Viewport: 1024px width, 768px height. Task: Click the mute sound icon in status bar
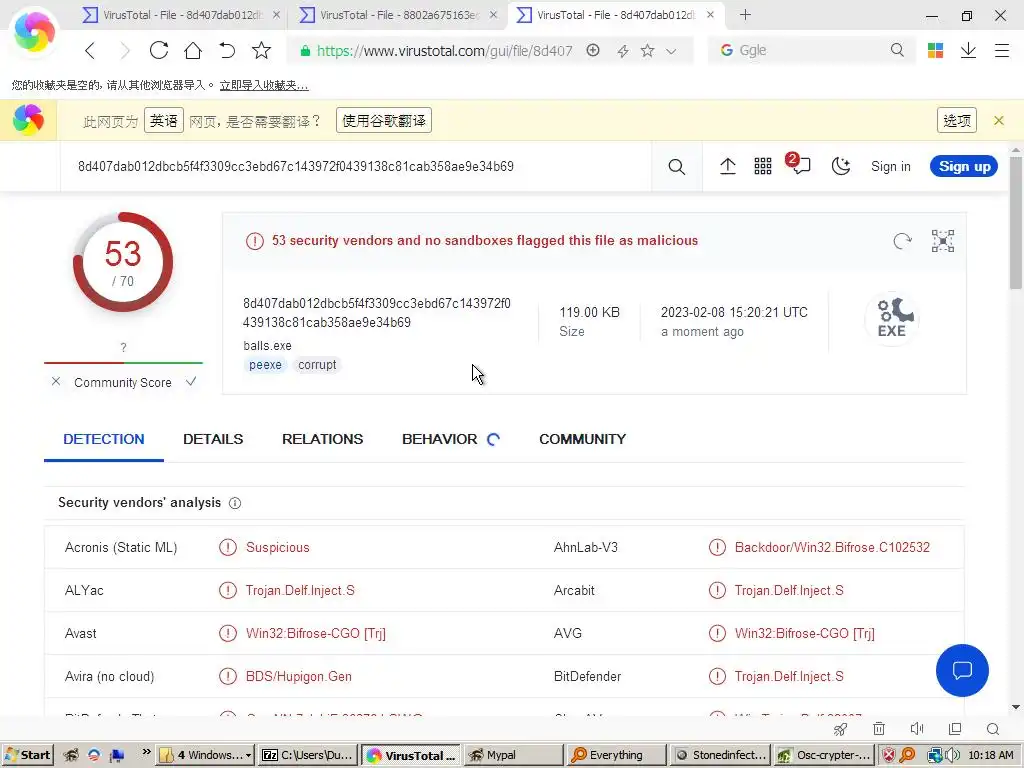(917, 728)
